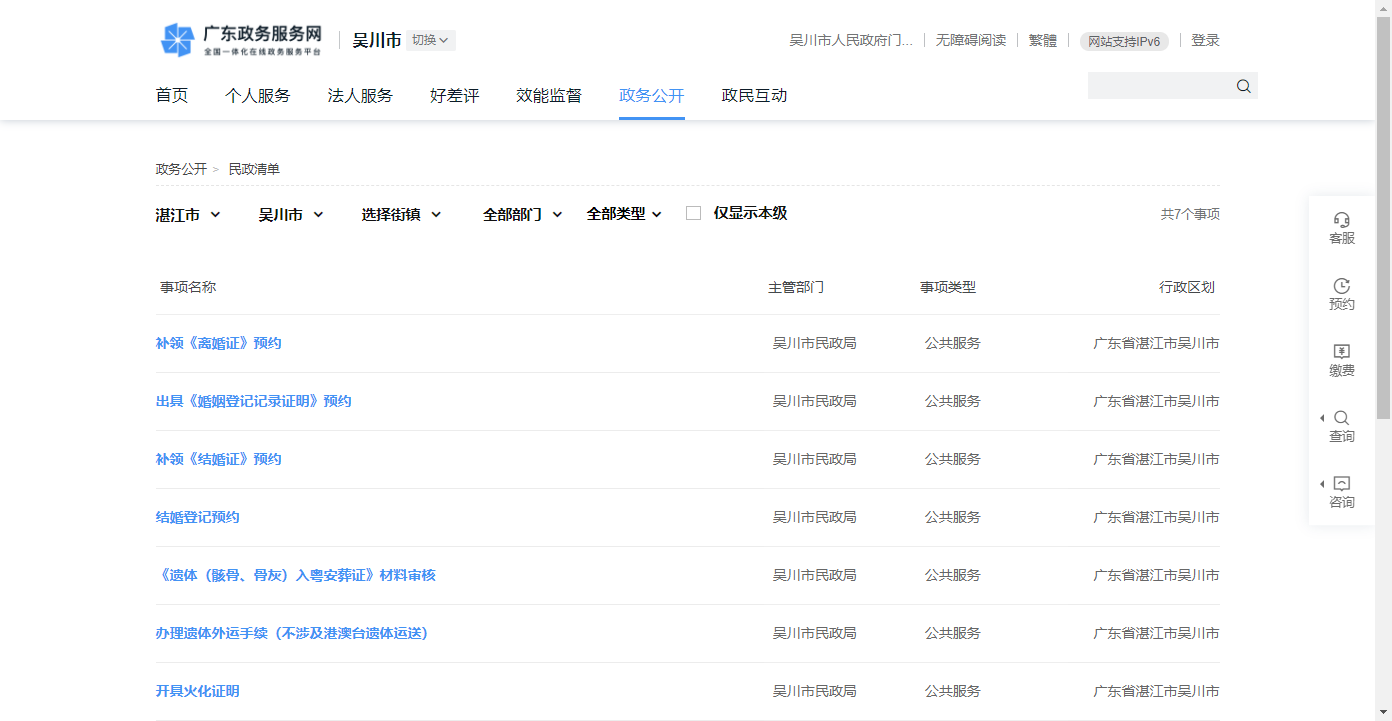Toggle the 仅显示本级 checkbox
The width and height of the screenshot is (1392, 721).
point(693,213)
